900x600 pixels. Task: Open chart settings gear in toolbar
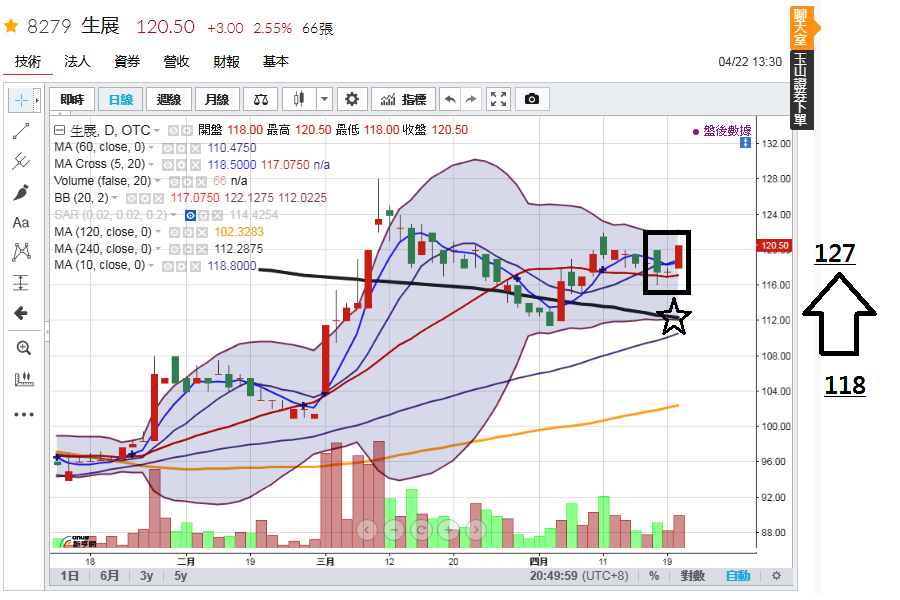(x=351, y=99)
